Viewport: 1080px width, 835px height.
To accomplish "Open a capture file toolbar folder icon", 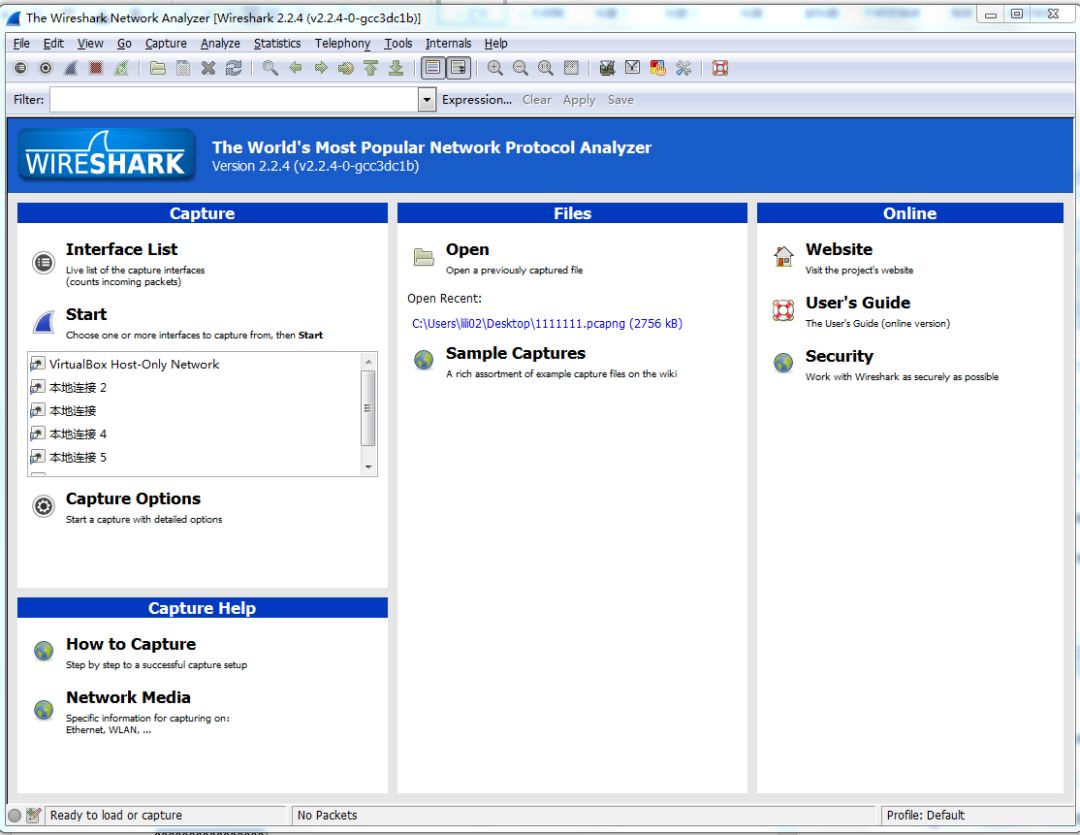I will click(158, 68).
